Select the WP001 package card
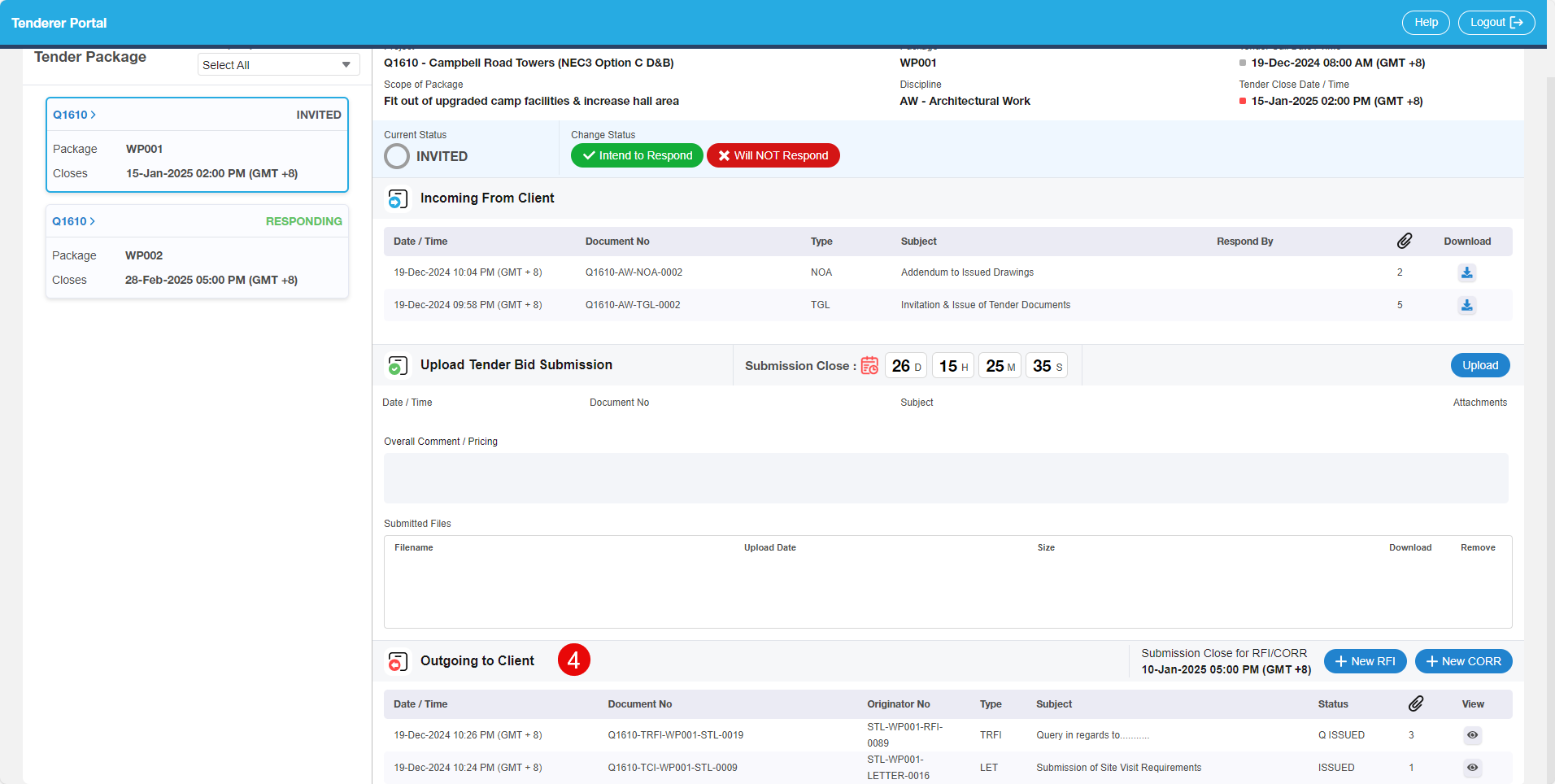 [x=197, y=145]
